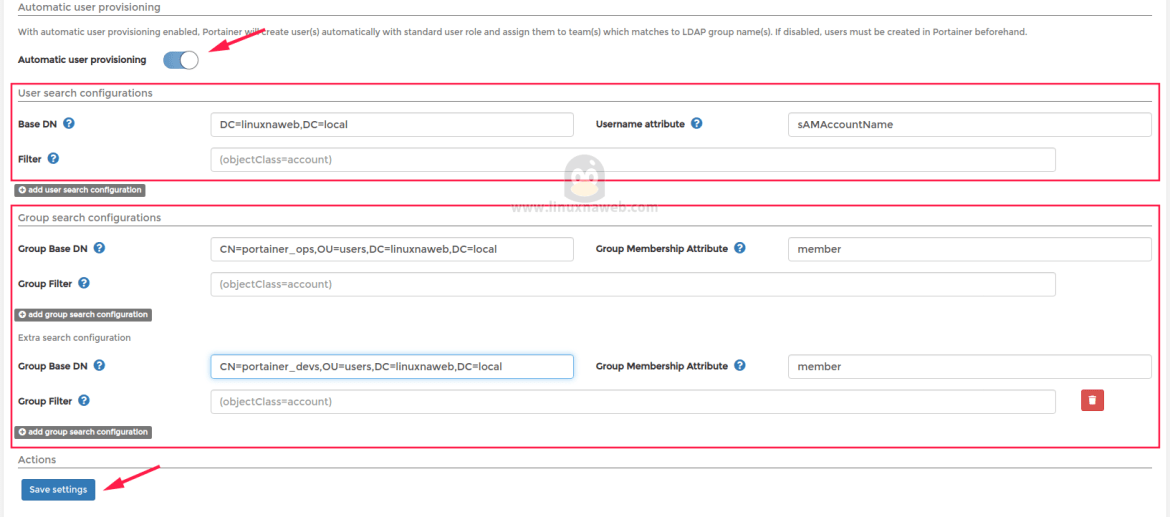Click the extra configuration Group Filter input
The width and height of the screenshot is (1170, 517).
(633, 401)
